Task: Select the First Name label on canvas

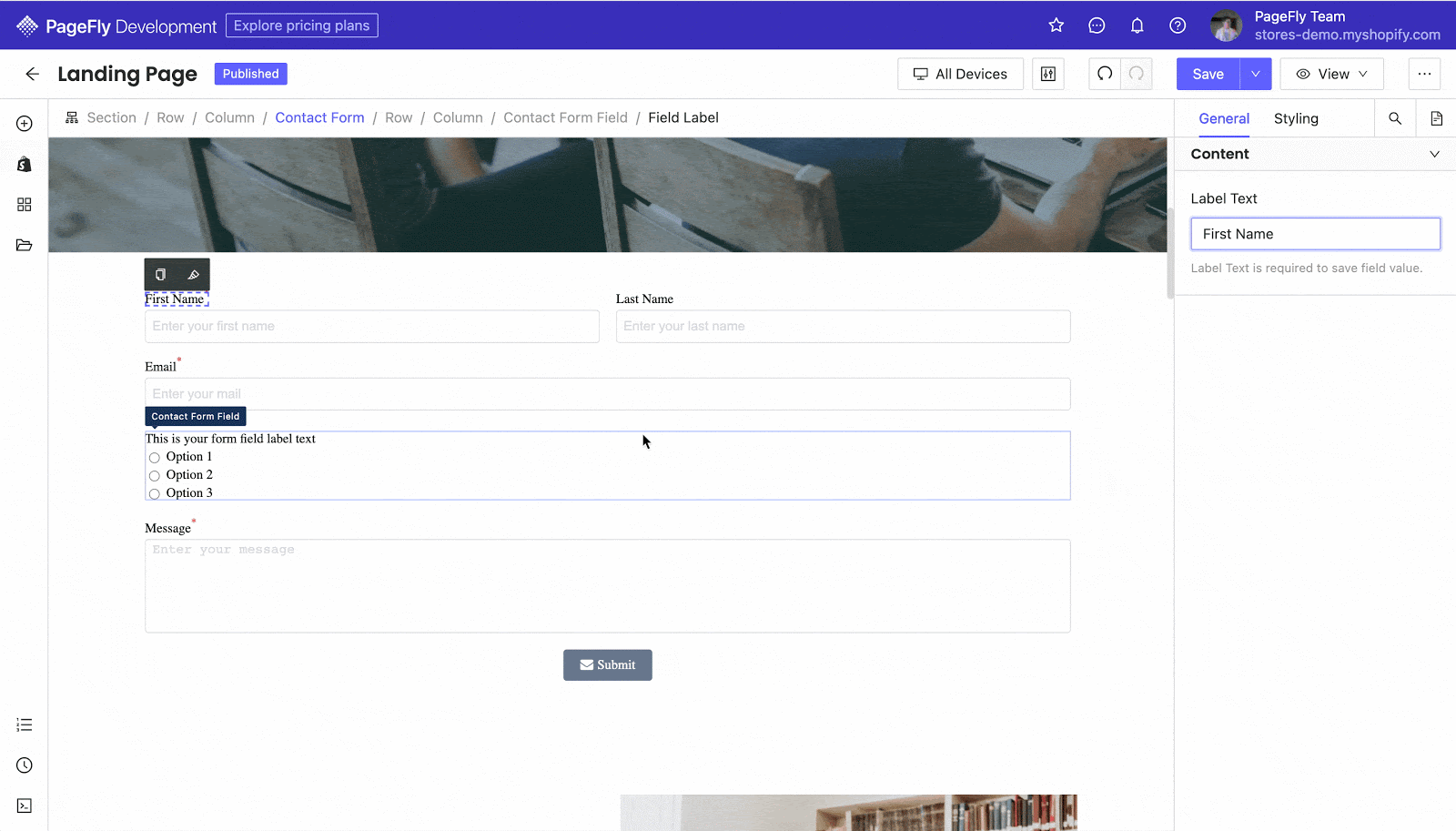Action: click(176, 299)
